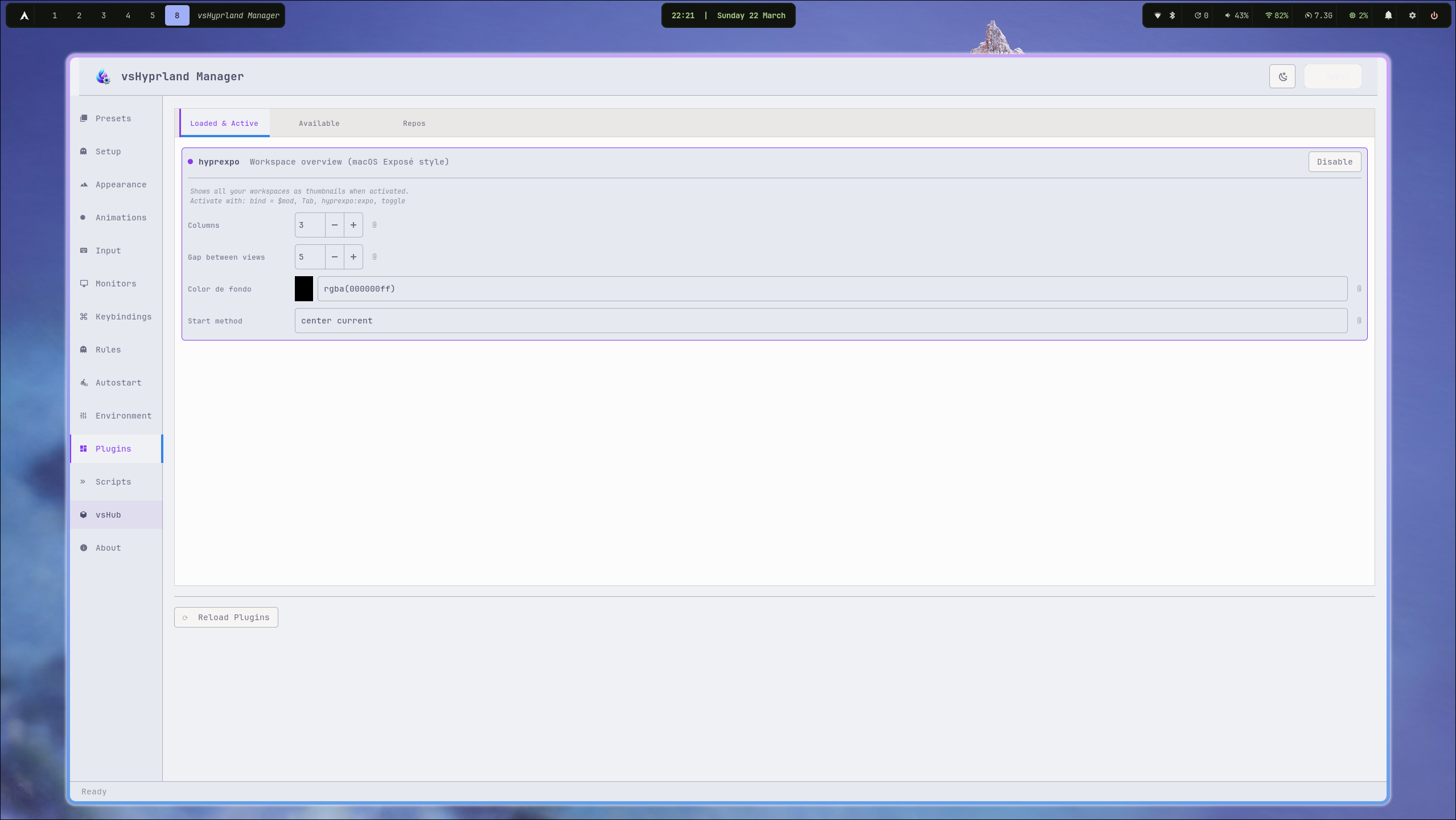The height and width of the screenshot is (820, 1456).
Task: Click the power icon in the top bar
Action: pyautogui.click(x=1434, y=15)
